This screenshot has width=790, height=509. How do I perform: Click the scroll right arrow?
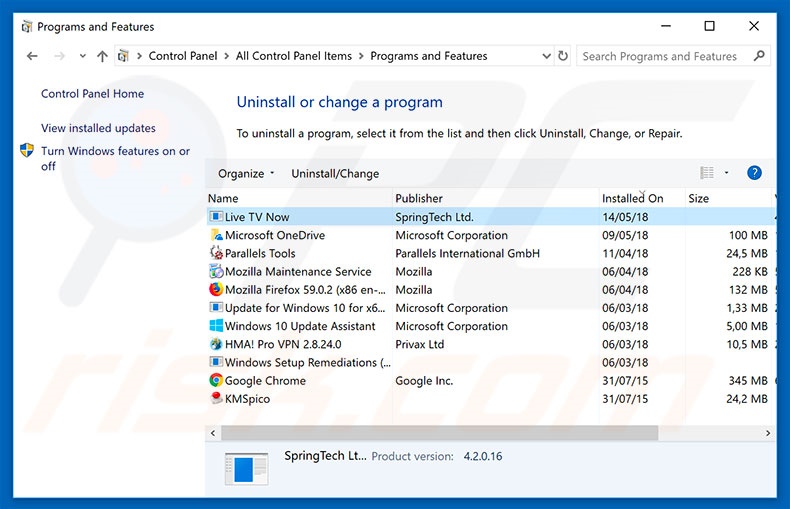[x=767, y=433]
